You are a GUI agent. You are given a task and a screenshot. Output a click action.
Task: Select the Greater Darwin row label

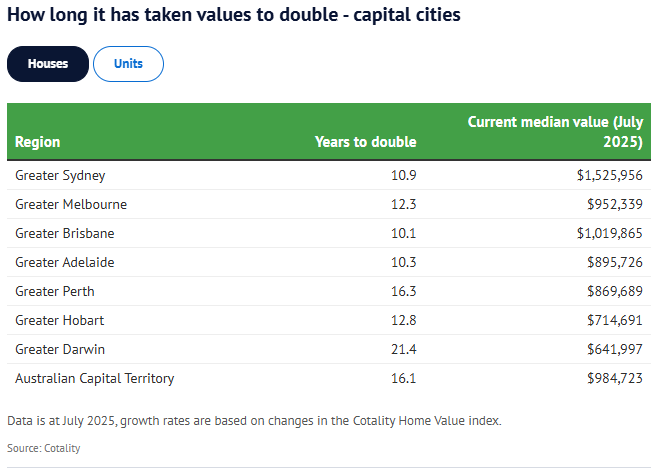(60, 349)
